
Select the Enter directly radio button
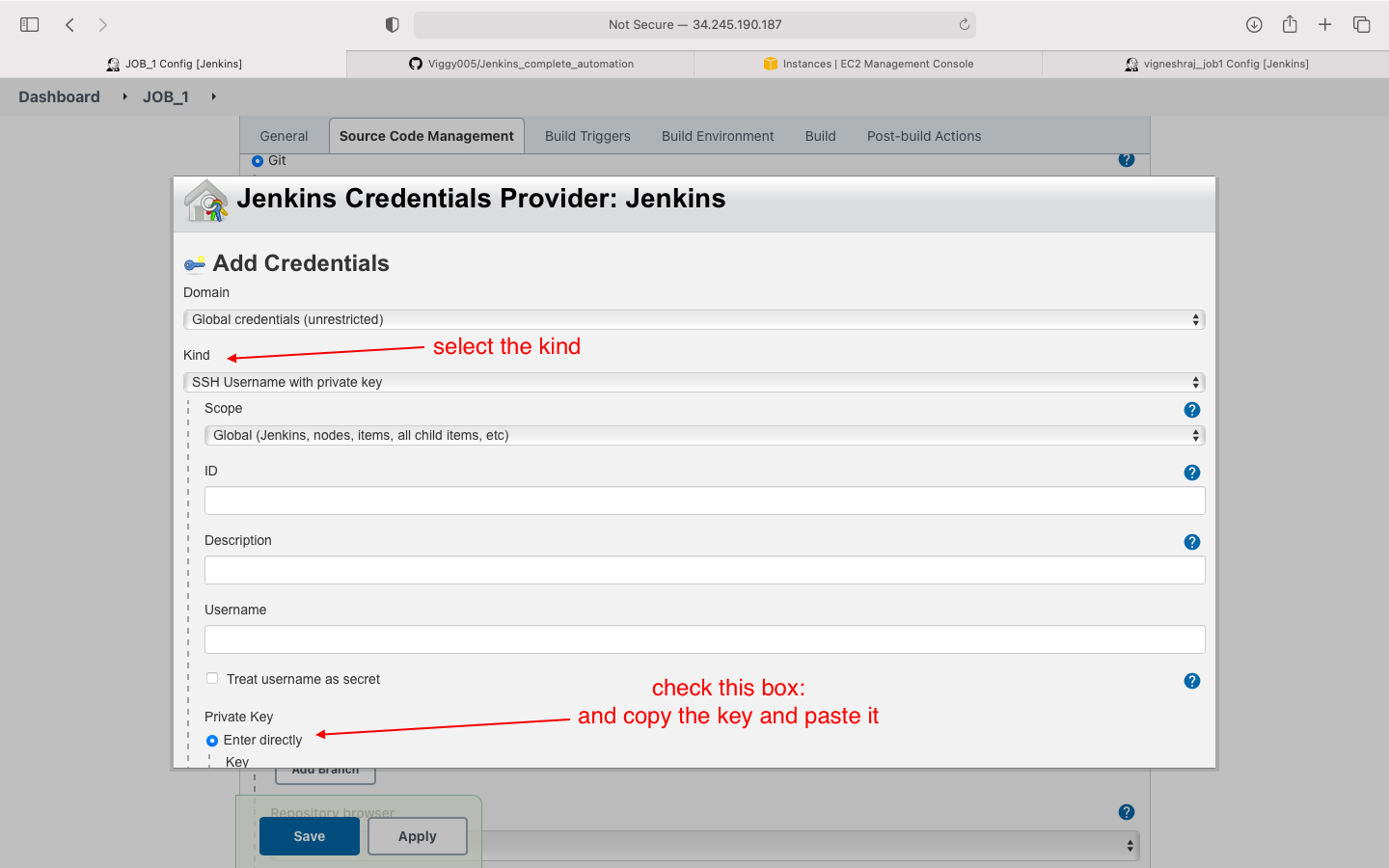(212, 741)
